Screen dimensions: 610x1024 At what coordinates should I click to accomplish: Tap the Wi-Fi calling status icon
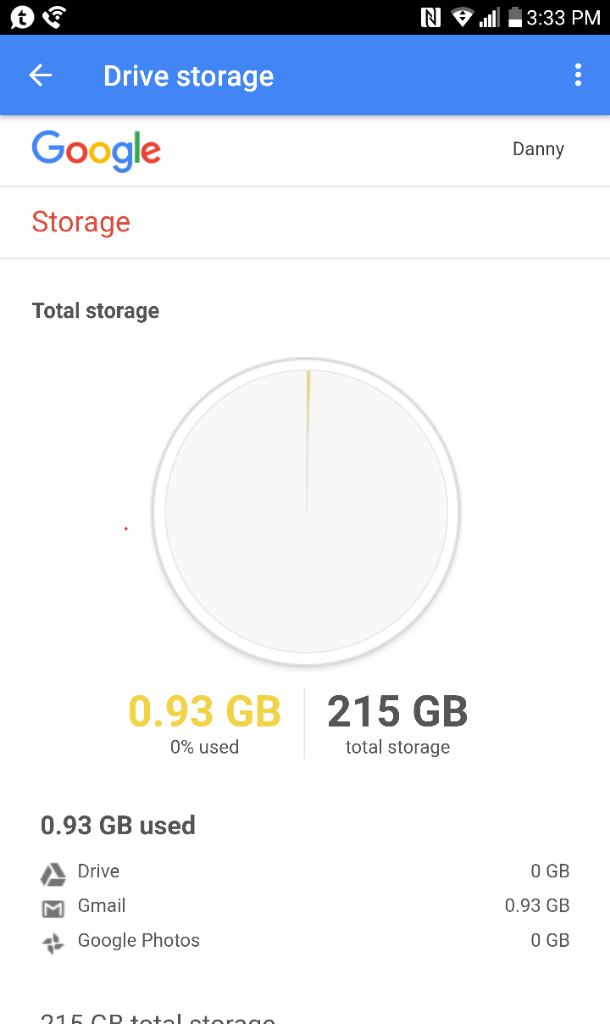(55, 18)
